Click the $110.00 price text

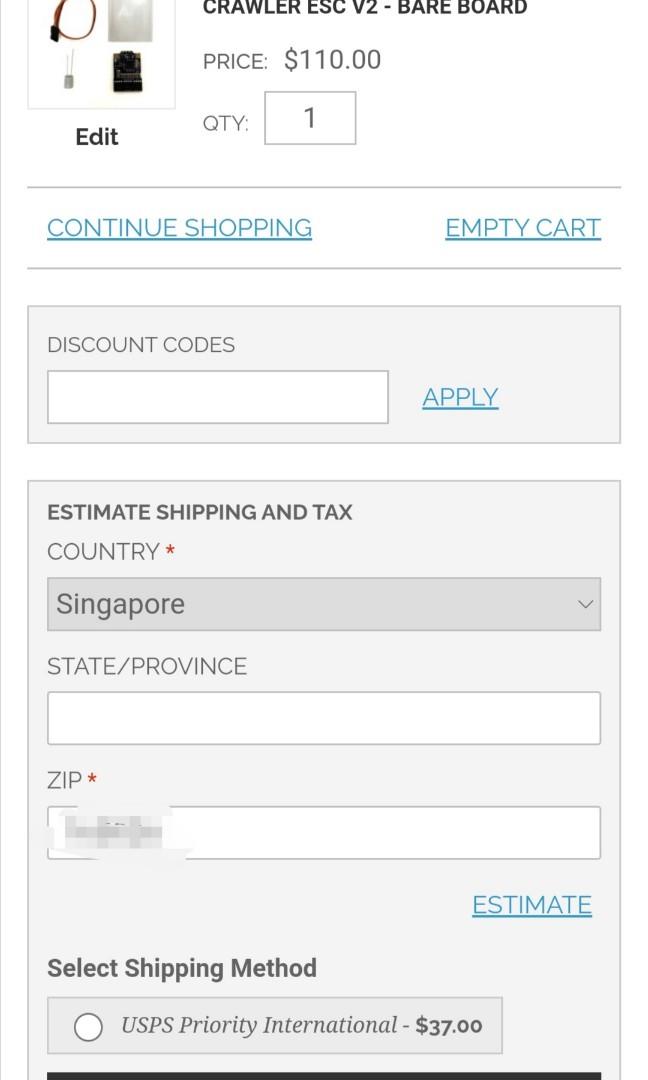click(x=333, y=60)
